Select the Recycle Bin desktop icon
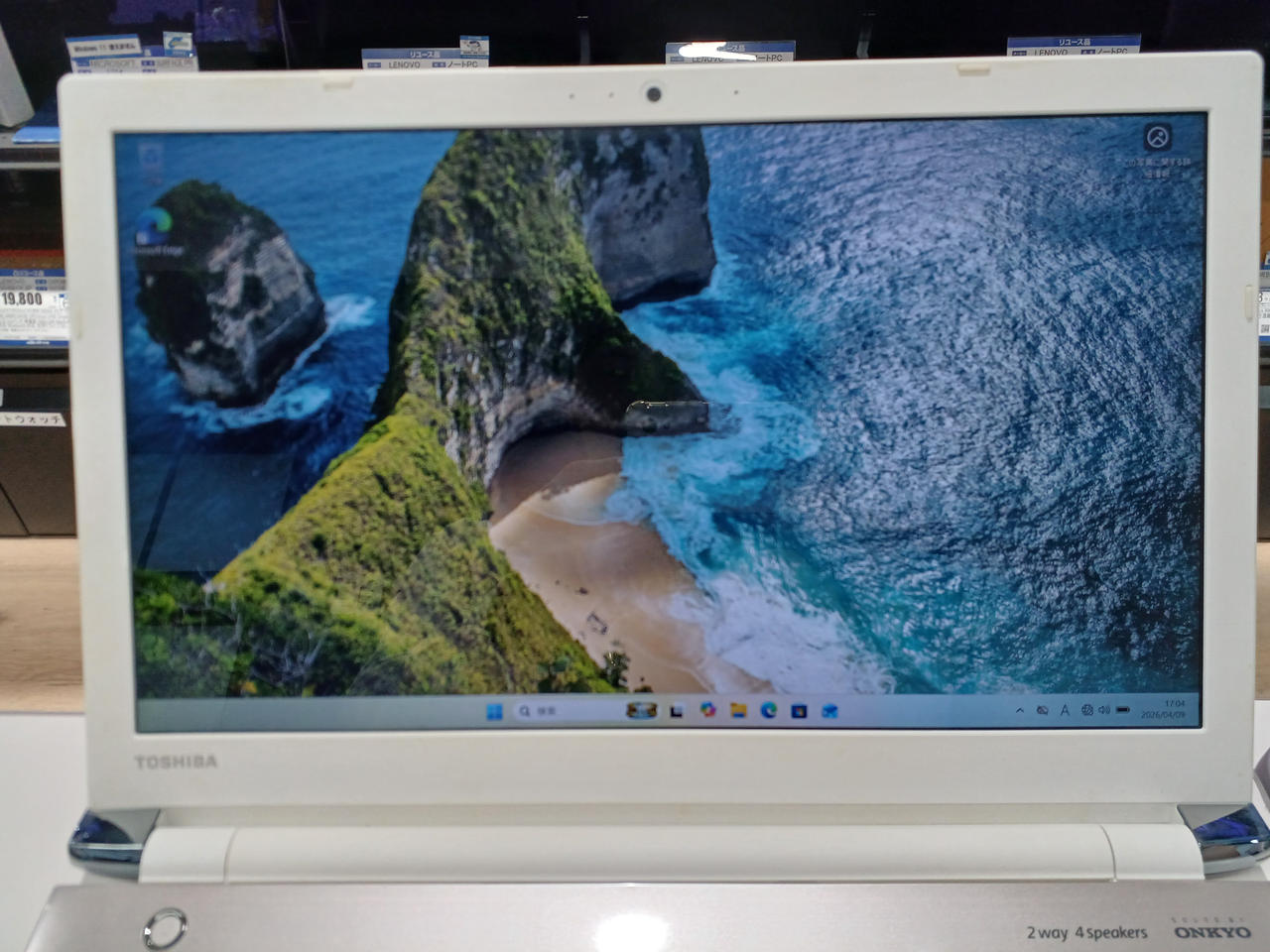Viewport: 1270px width, 952px height. click(x=152, y=163)
